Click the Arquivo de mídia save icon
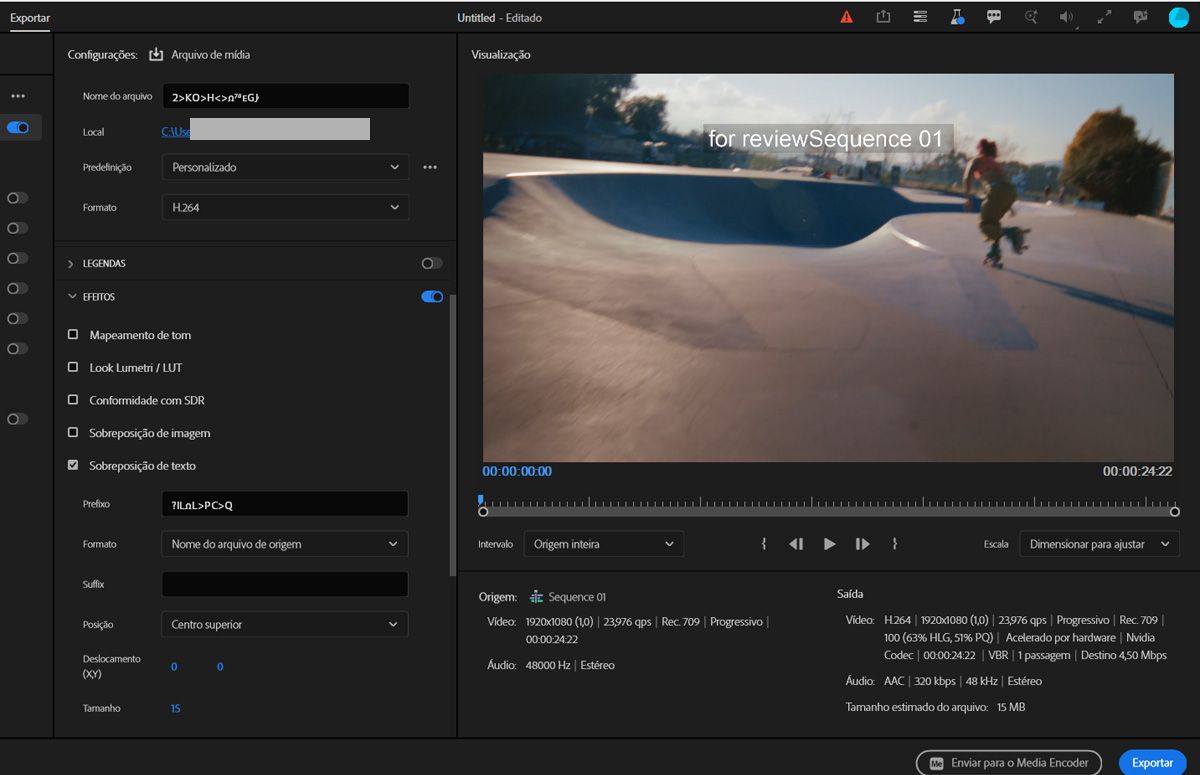 click(x=156, y=55)
